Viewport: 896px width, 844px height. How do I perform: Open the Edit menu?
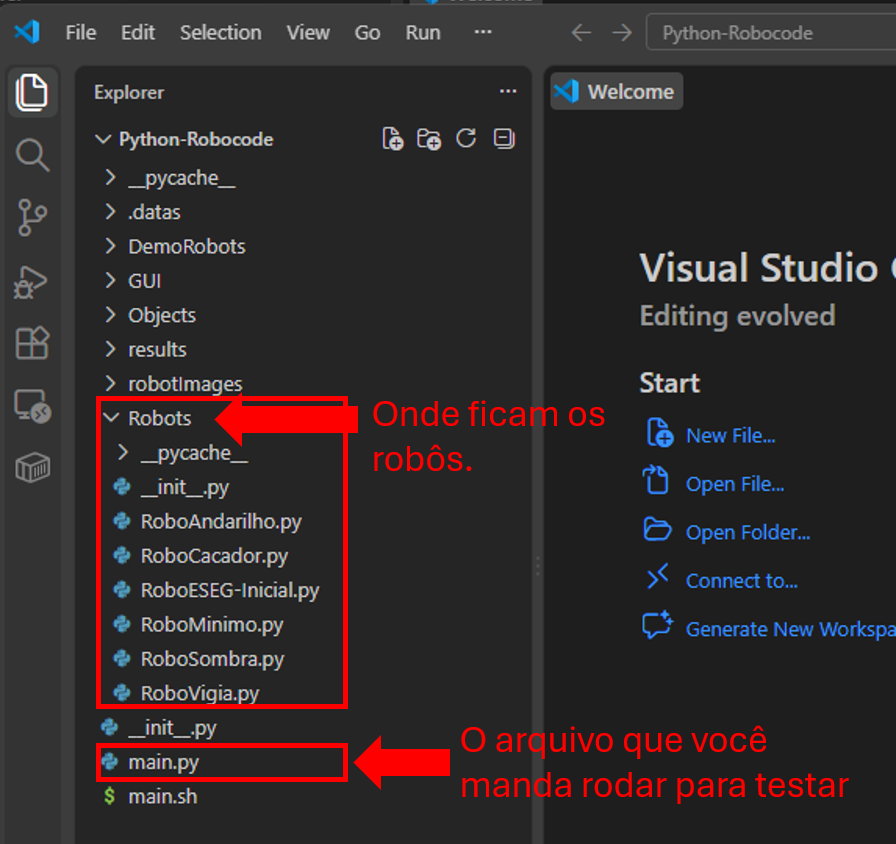138,33
